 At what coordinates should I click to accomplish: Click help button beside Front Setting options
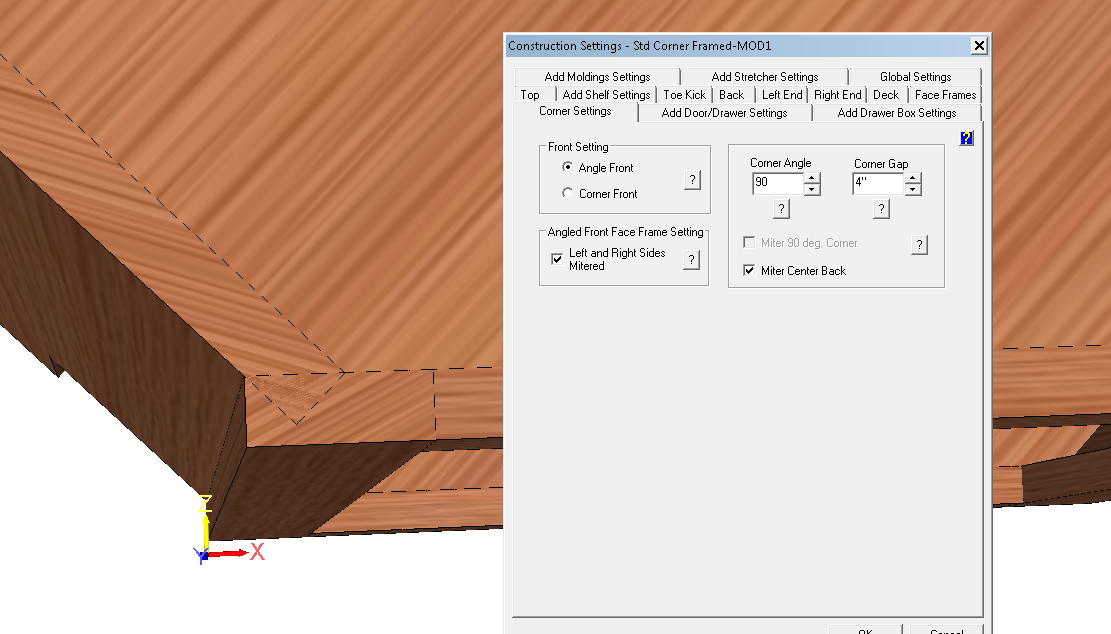pyautogui.click(x=692, y=180)
